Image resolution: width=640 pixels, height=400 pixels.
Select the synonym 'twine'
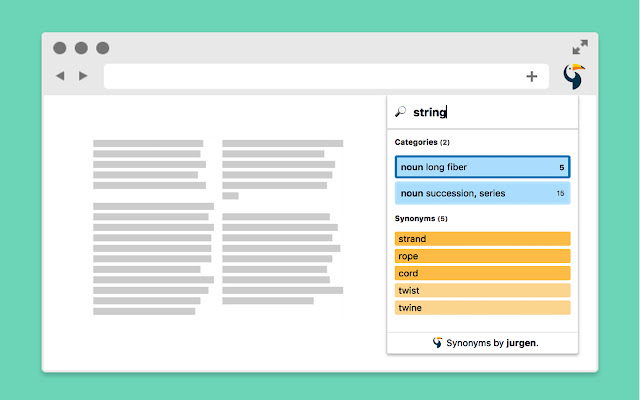(482, 307)
